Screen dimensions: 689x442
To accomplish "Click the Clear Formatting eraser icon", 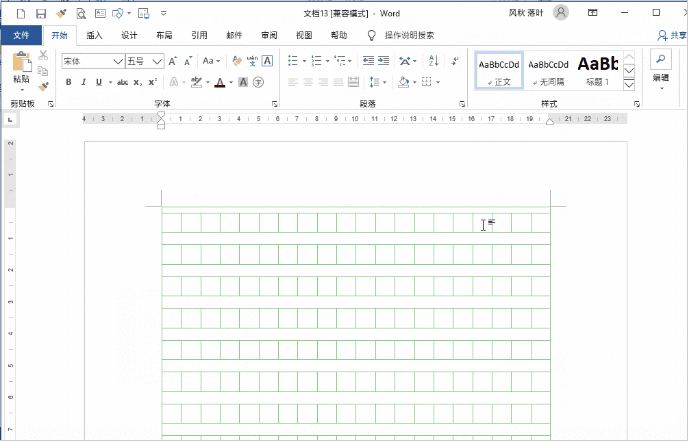I will point(237,61).
